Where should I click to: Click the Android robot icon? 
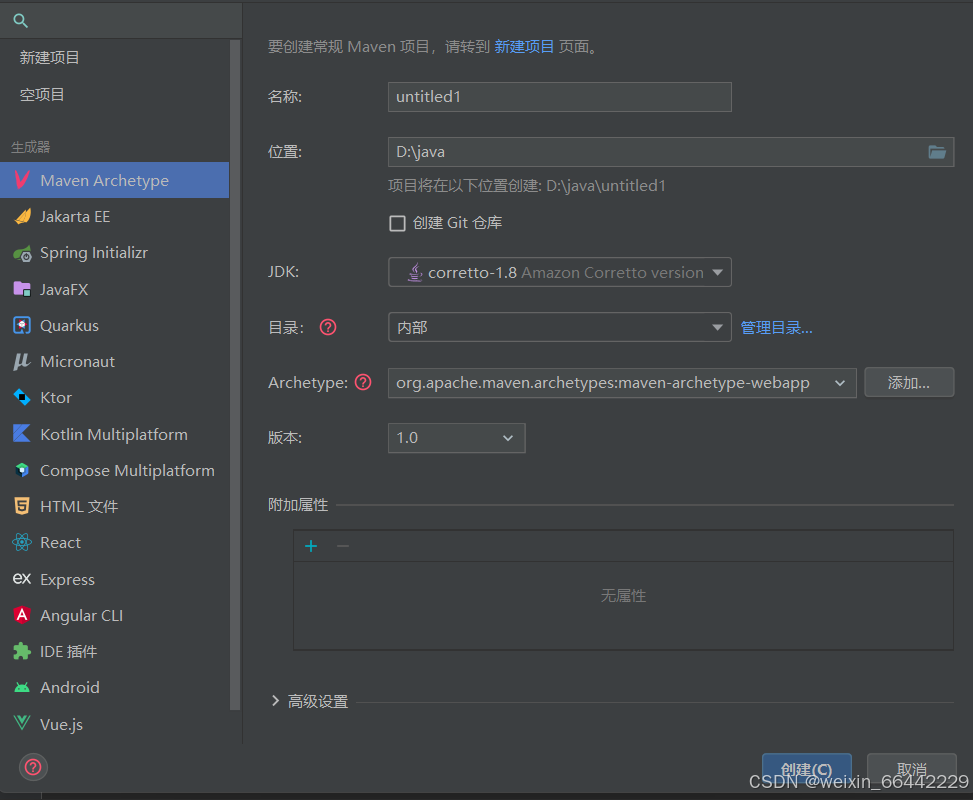(22, 687)
